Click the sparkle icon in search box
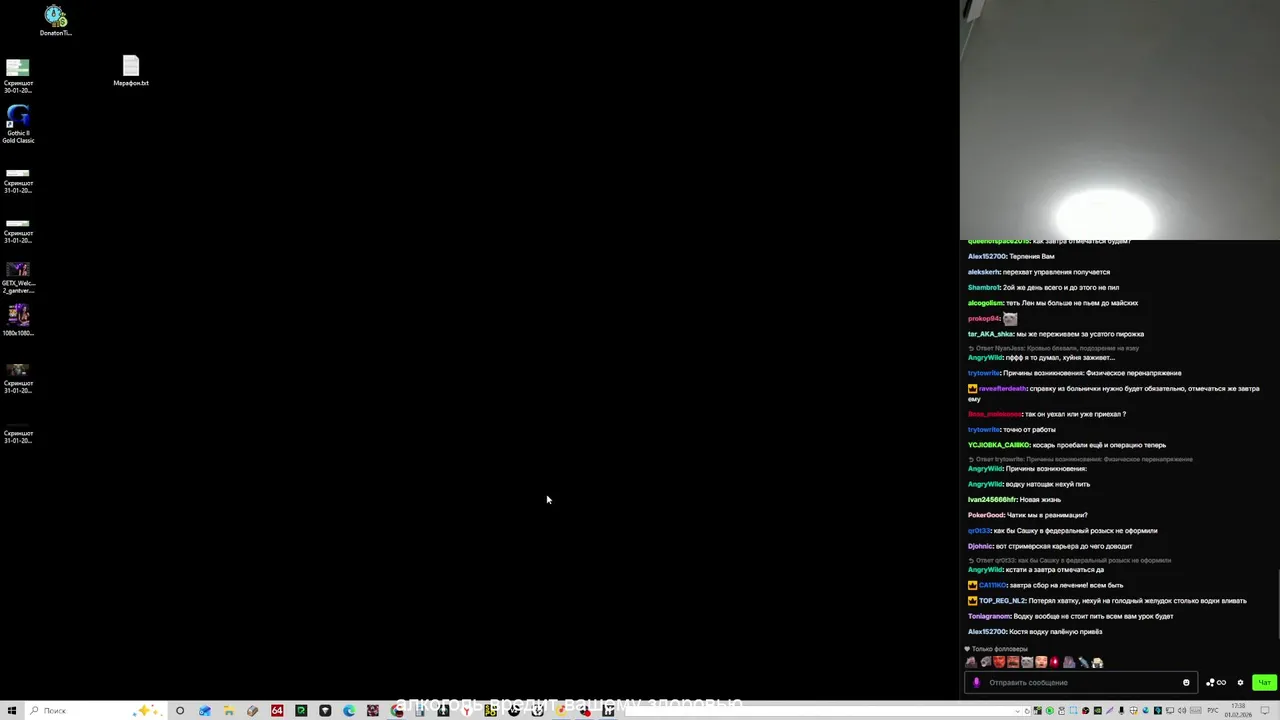The width and height of the screenshot is (1280, 720). [148, 710]
